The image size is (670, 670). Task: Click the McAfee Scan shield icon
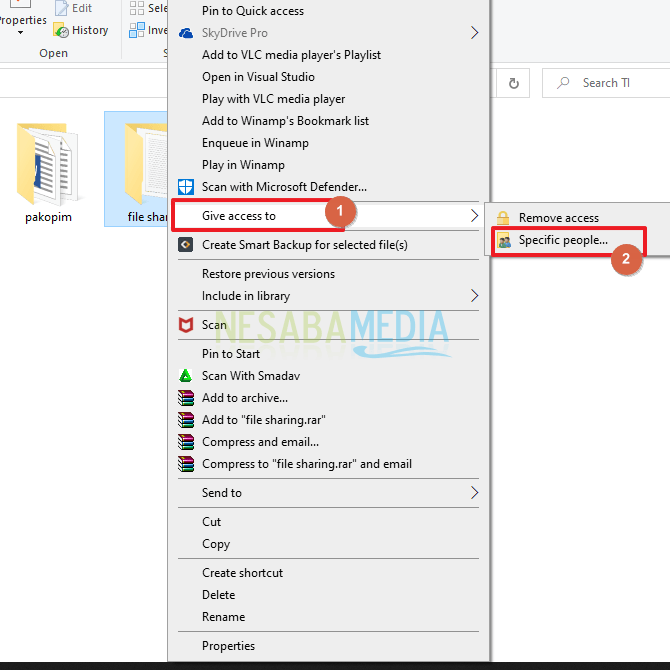click(185, 325)
